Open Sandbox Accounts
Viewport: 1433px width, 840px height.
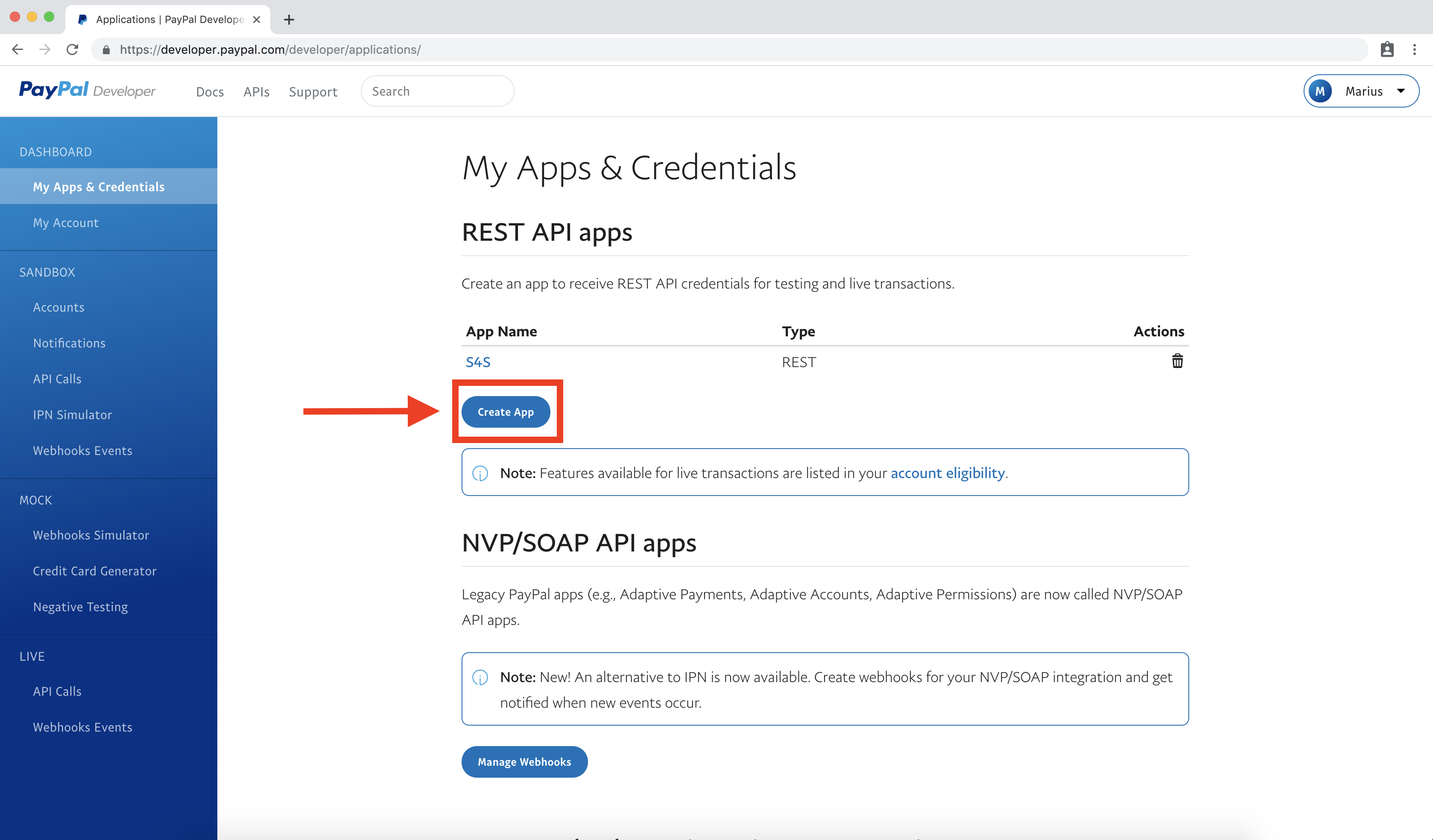click(58, 307)
